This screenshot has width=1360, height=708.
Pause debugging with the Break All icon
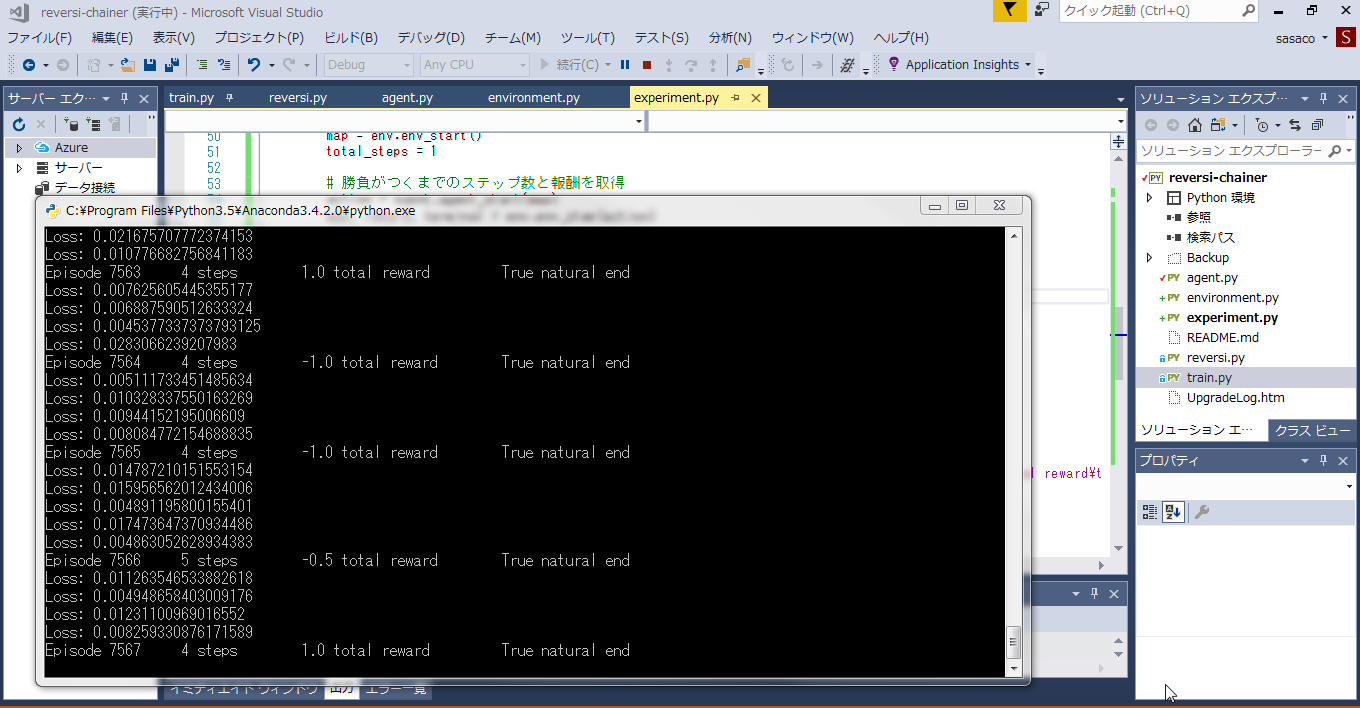(625, 65)
